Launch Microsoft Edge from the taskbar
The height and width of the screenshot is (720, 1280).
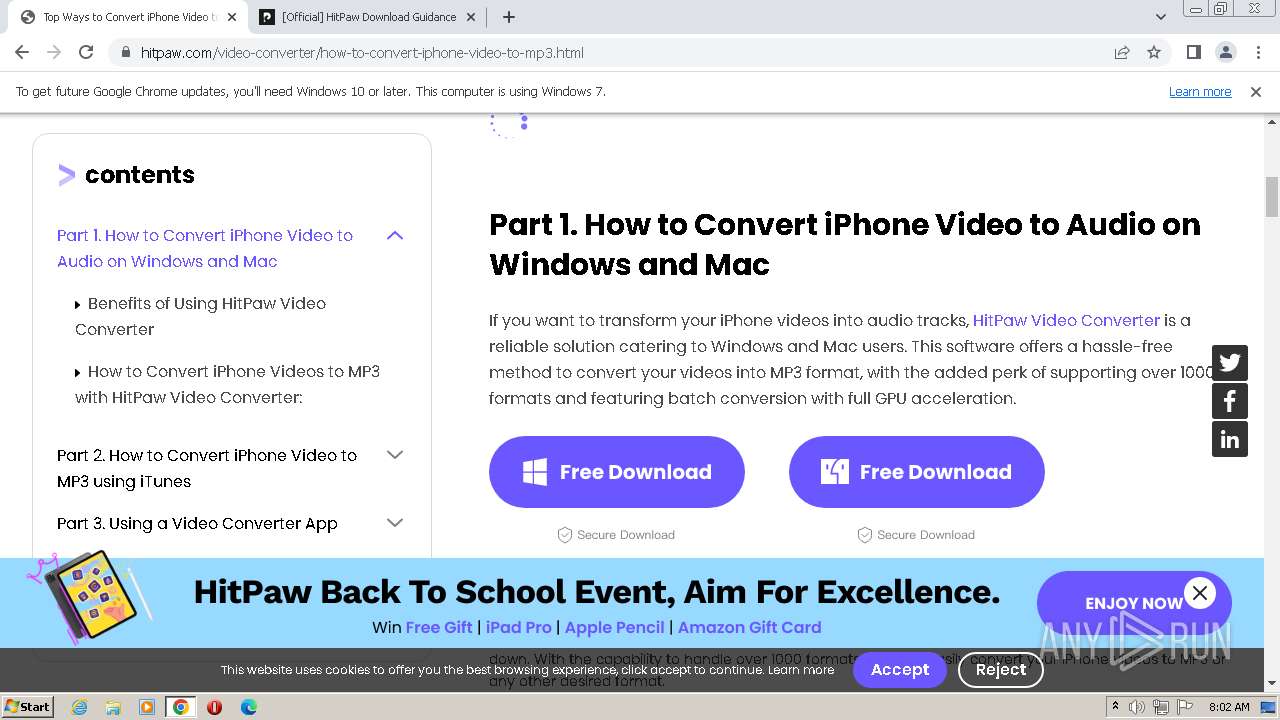pyautogui.click(x=249, y=707)
